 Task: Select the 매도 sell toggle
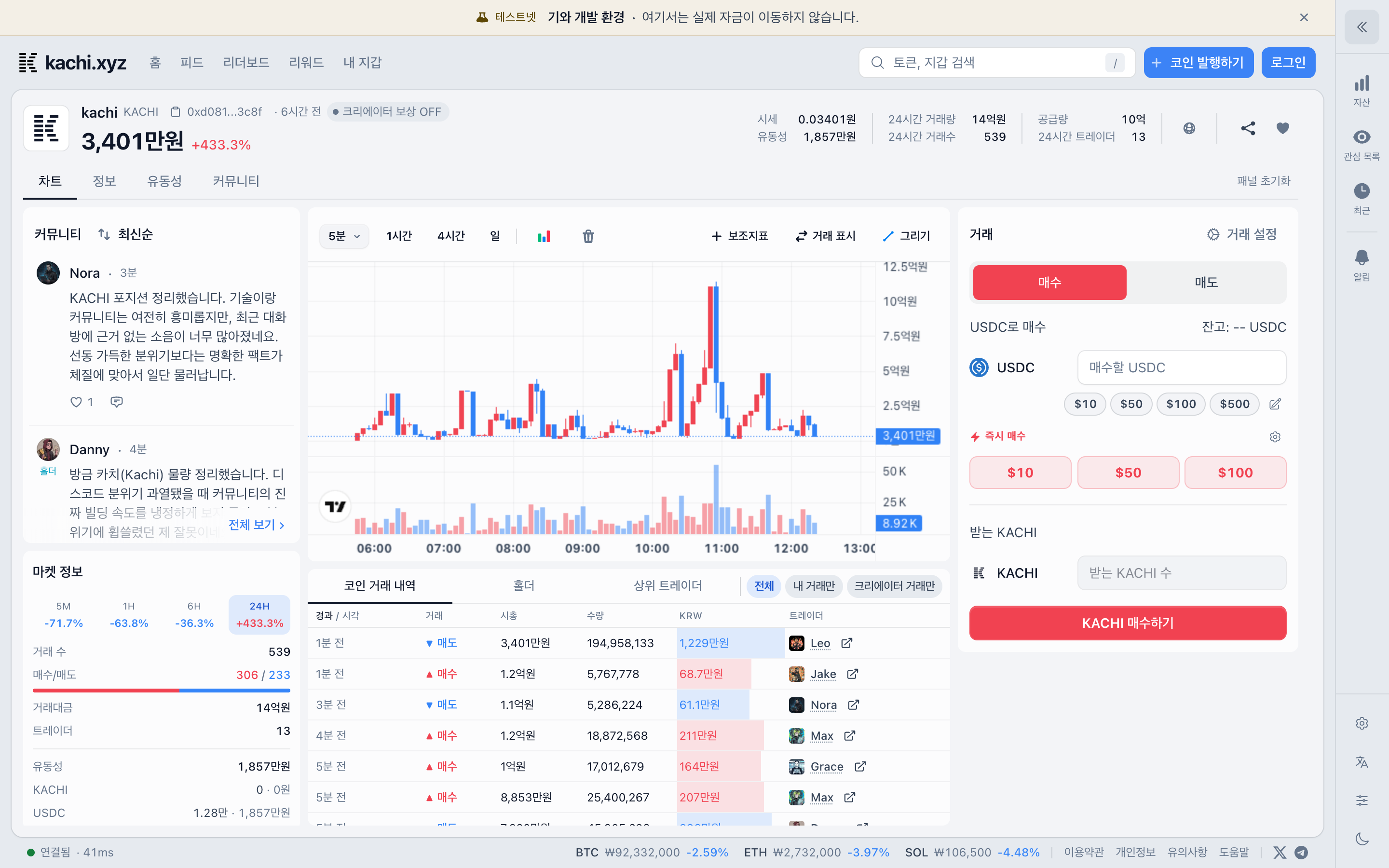click(1206, 282)
